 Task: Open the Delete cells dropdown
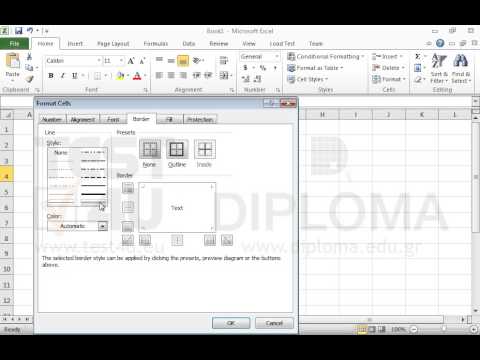[x=389, y=68]
